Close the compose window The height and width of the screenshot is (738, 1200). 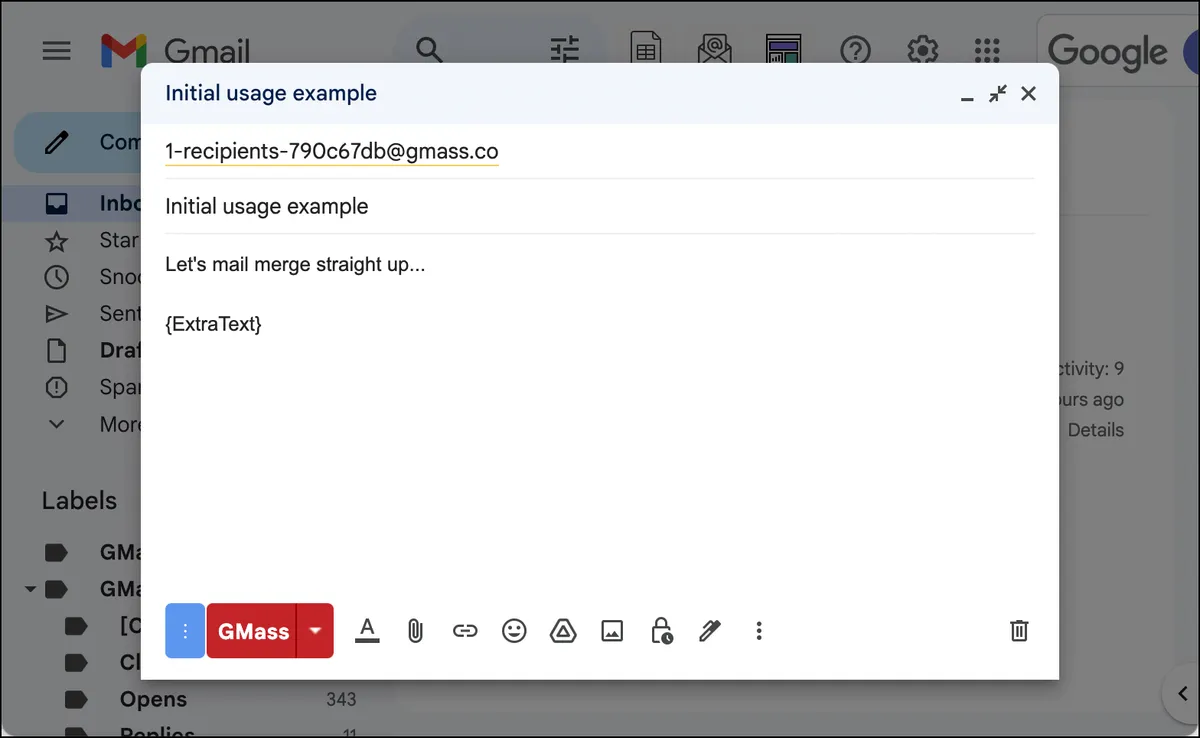[x=1028, y=93]
